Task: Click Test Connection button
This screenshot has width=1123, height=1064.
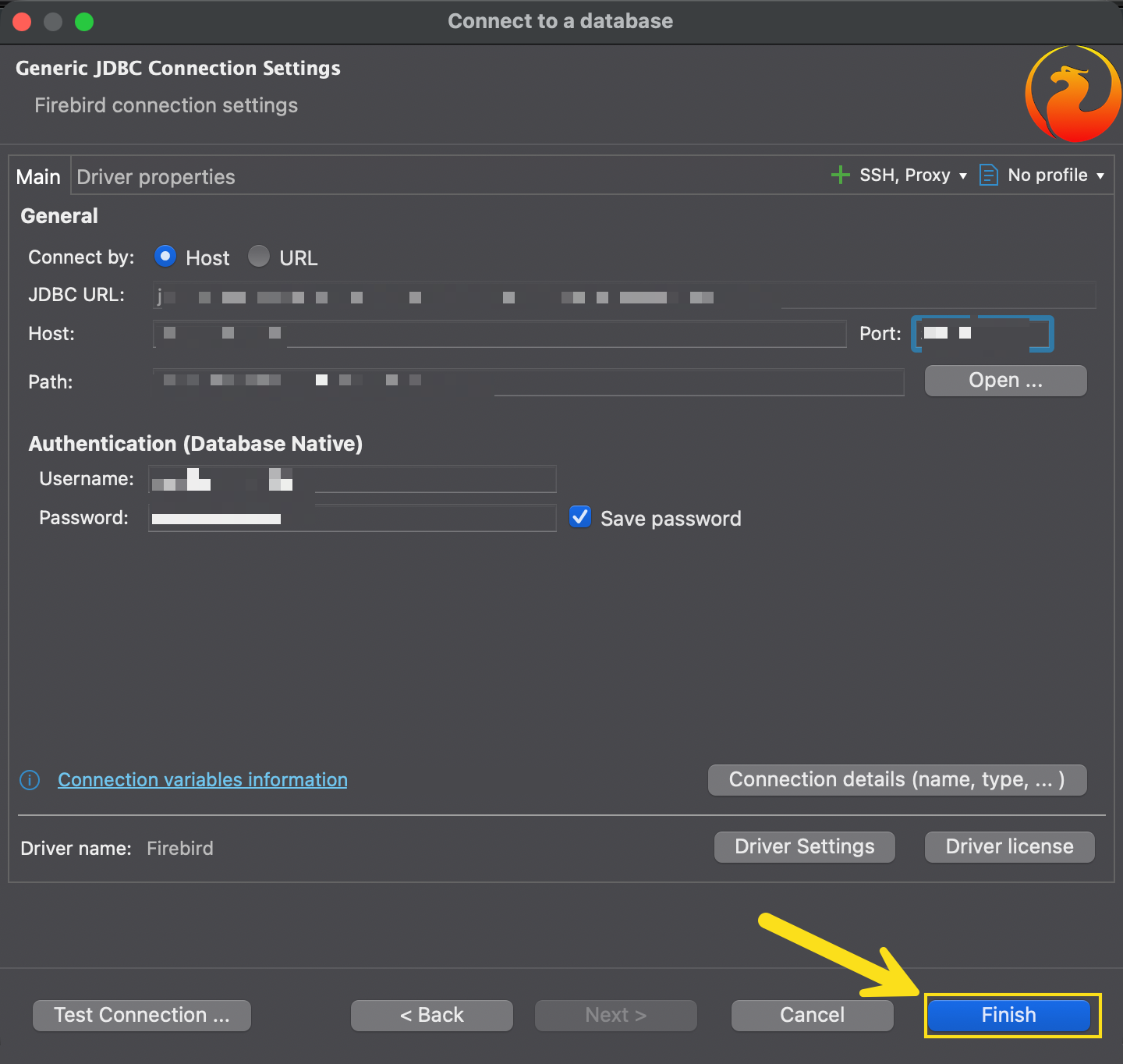Action: 142,1015
